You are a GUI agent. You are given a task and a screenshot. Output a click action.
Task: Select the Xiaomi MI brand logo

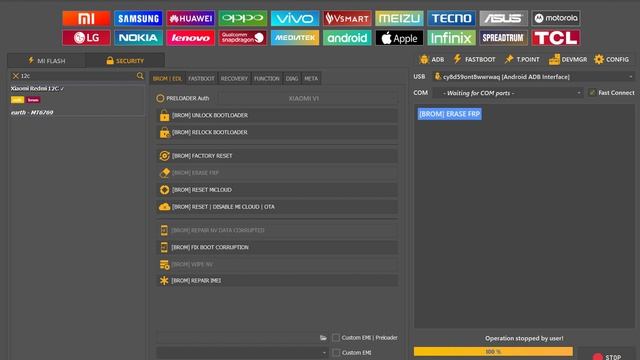86,18
